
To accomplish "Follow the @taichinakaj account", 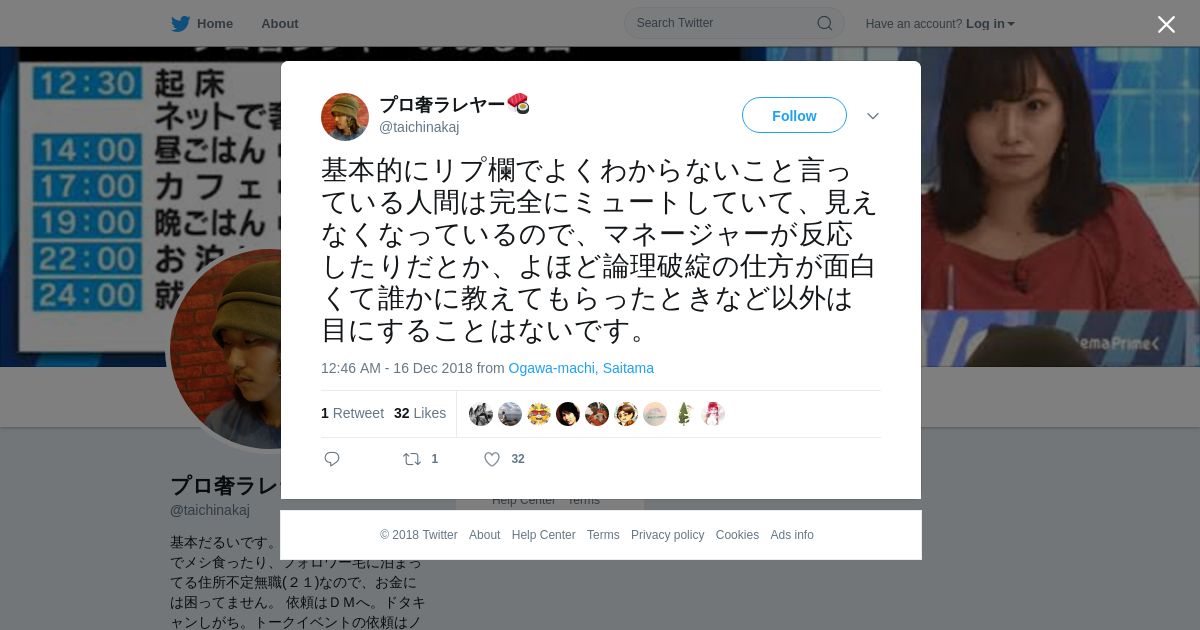I will 794,115.
